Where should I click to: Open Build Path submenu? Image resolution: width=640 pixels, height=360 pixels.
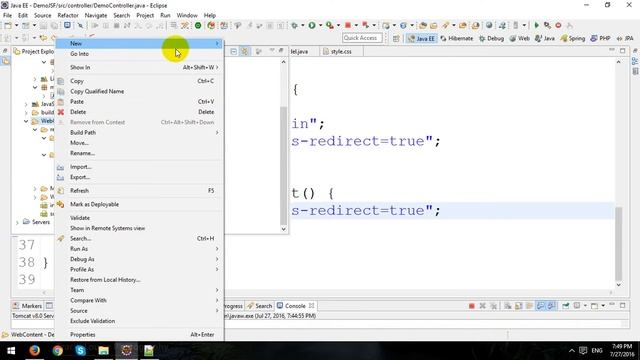[x=139, y=133]
